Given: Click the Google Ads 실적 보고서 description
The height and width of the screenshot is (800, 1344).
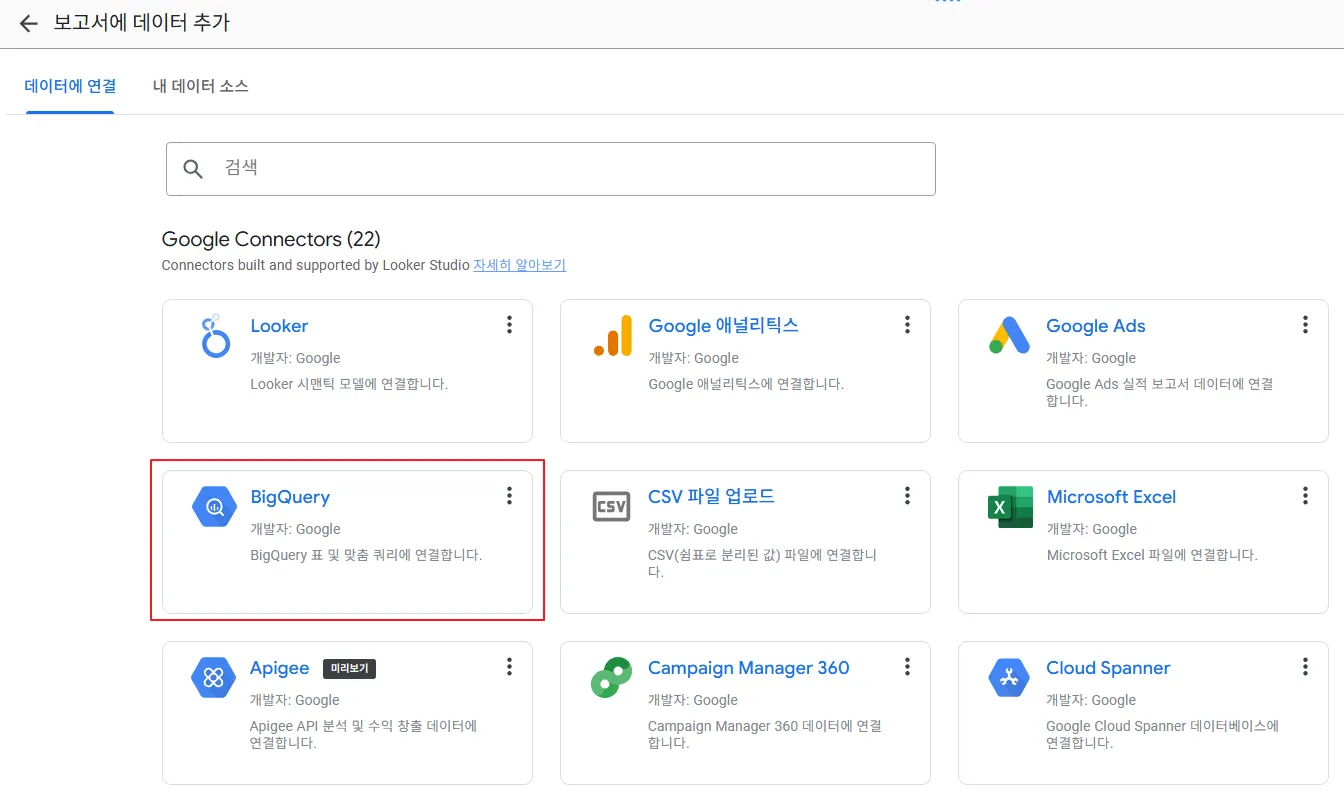Looking at the screenshot, I should pos(1160,392).
